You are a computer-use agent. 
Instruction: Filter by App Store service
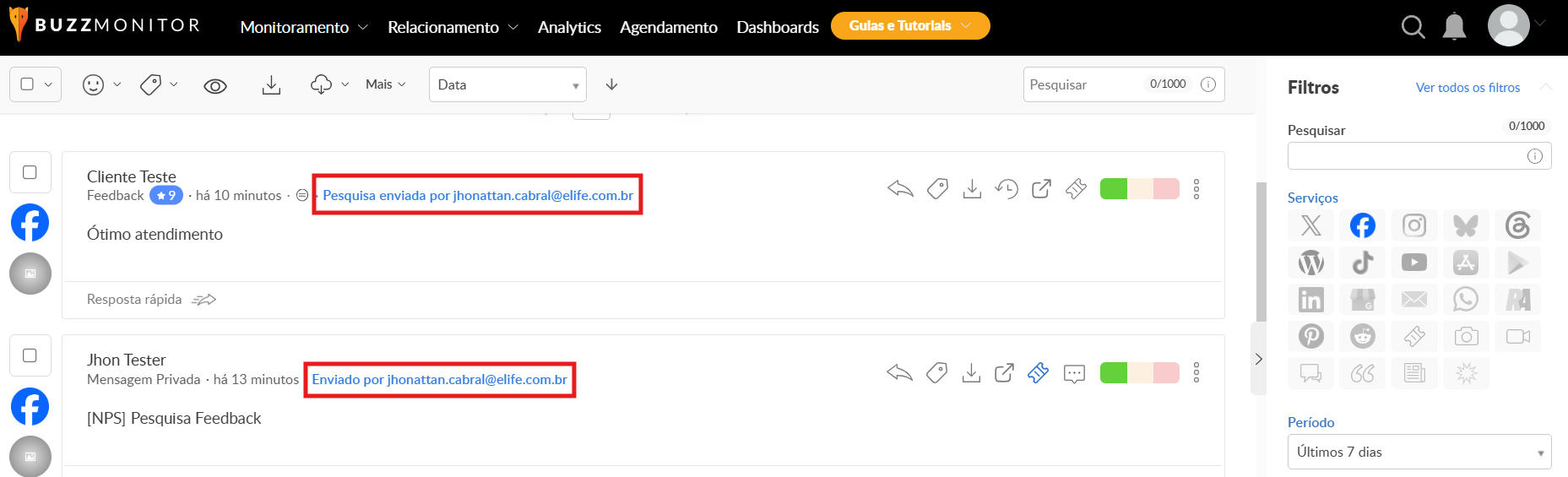(x=1466, y=263)
